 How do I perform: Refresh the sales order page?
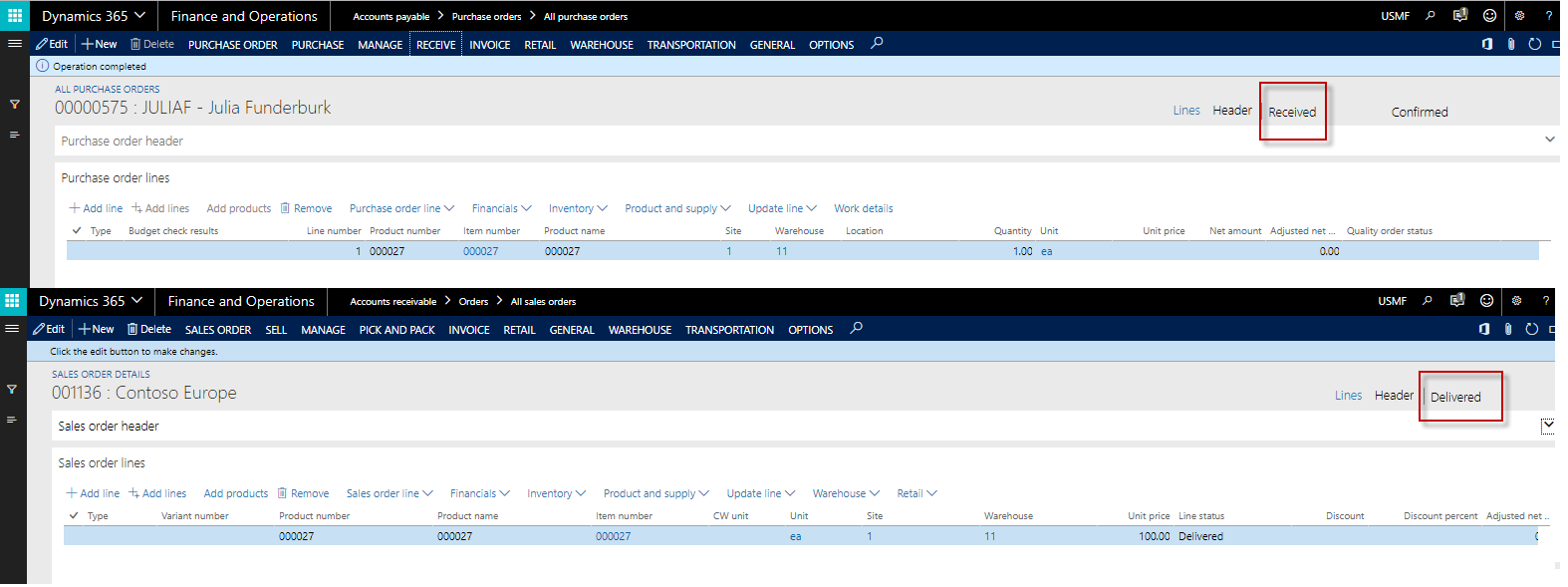pos(1532,329)
